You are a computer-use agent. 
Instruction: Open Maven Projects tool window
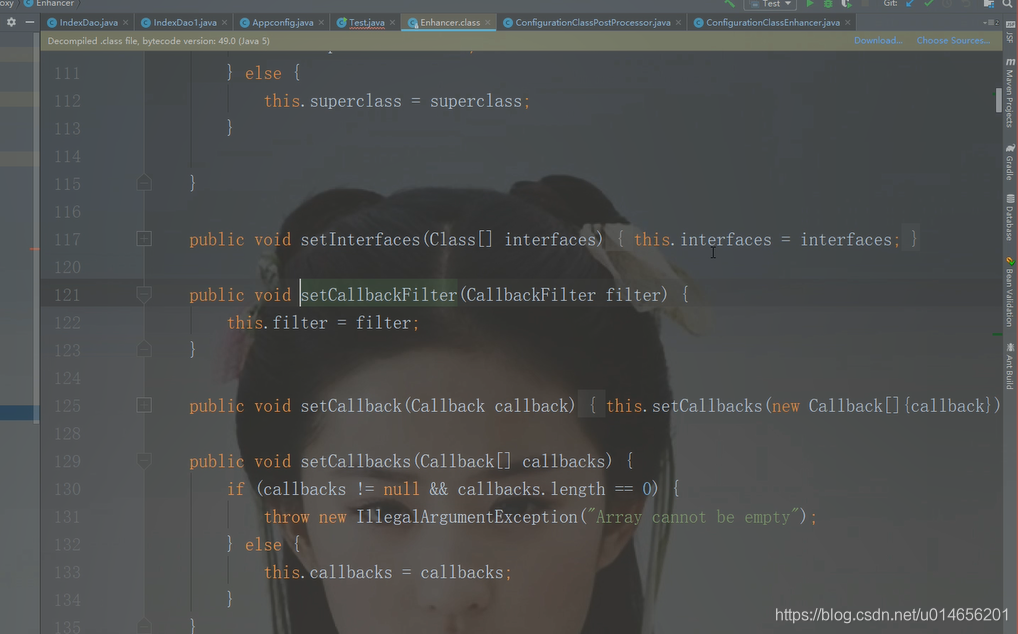point(1010,92)
